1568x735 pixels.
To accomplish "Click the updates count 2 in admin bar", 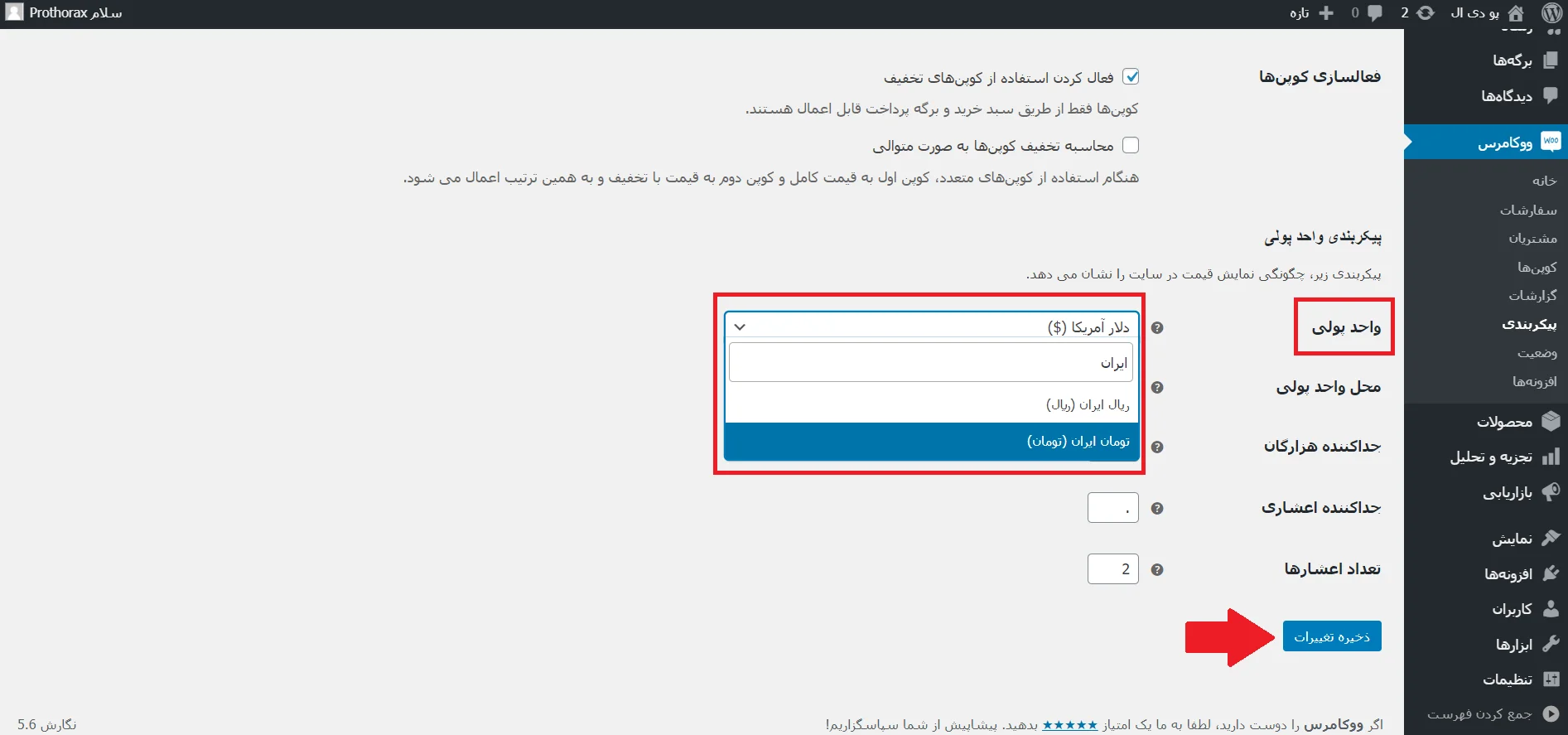I will [x=1405, y=13].
